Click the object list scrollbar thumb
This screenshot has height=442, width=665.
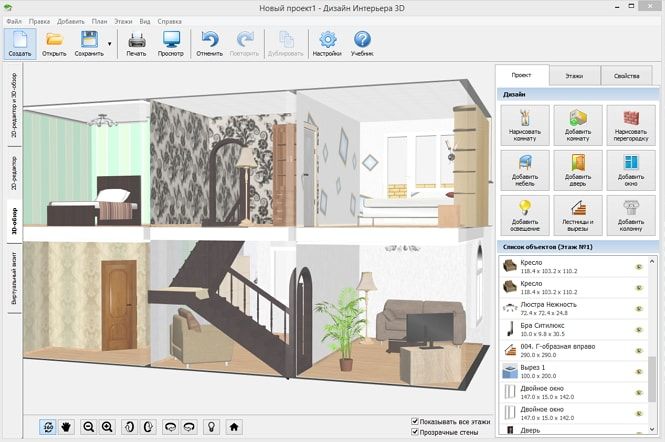[653, 379]
